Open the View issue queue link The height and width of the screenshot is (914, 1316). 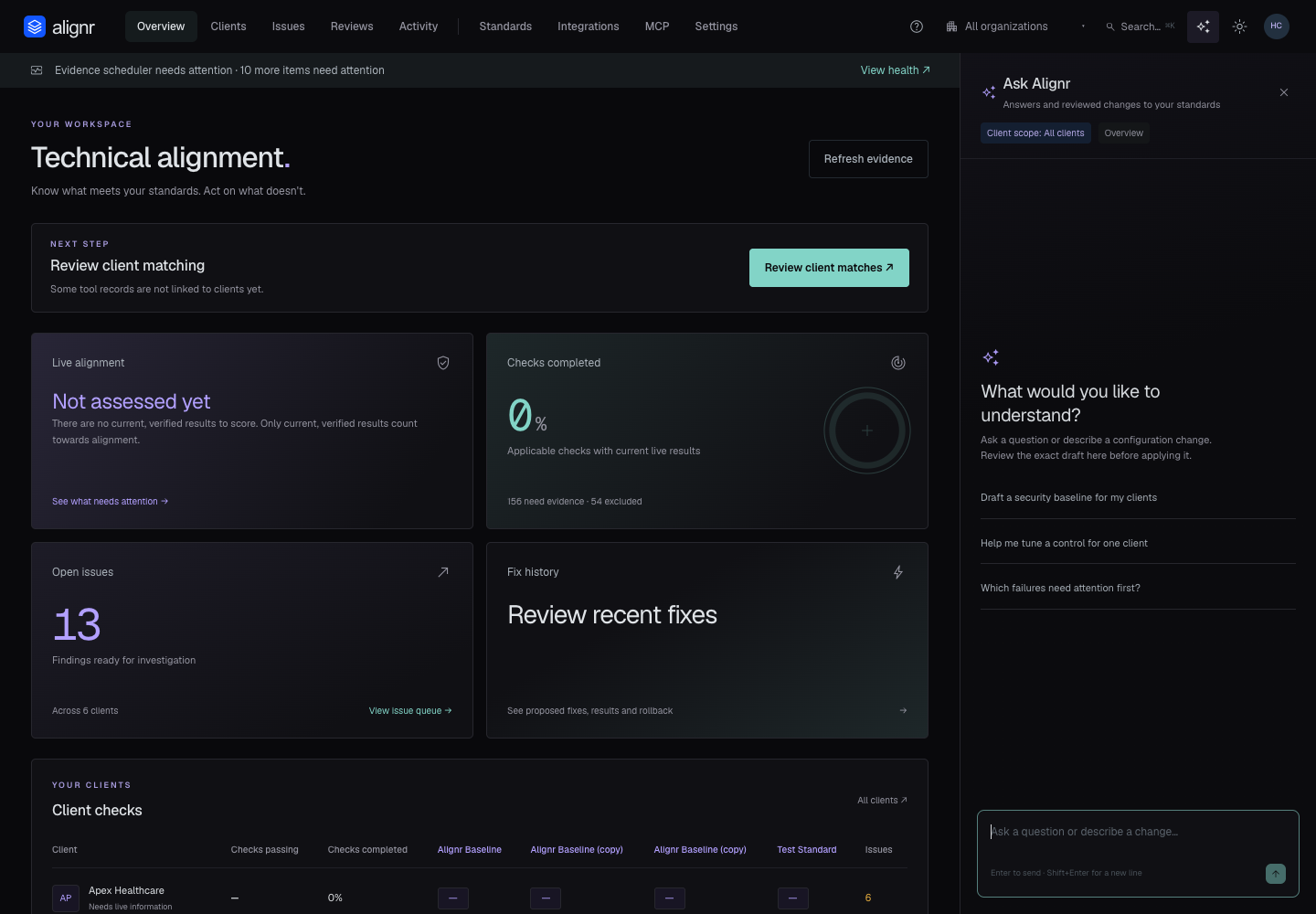[x=410, y=711]
